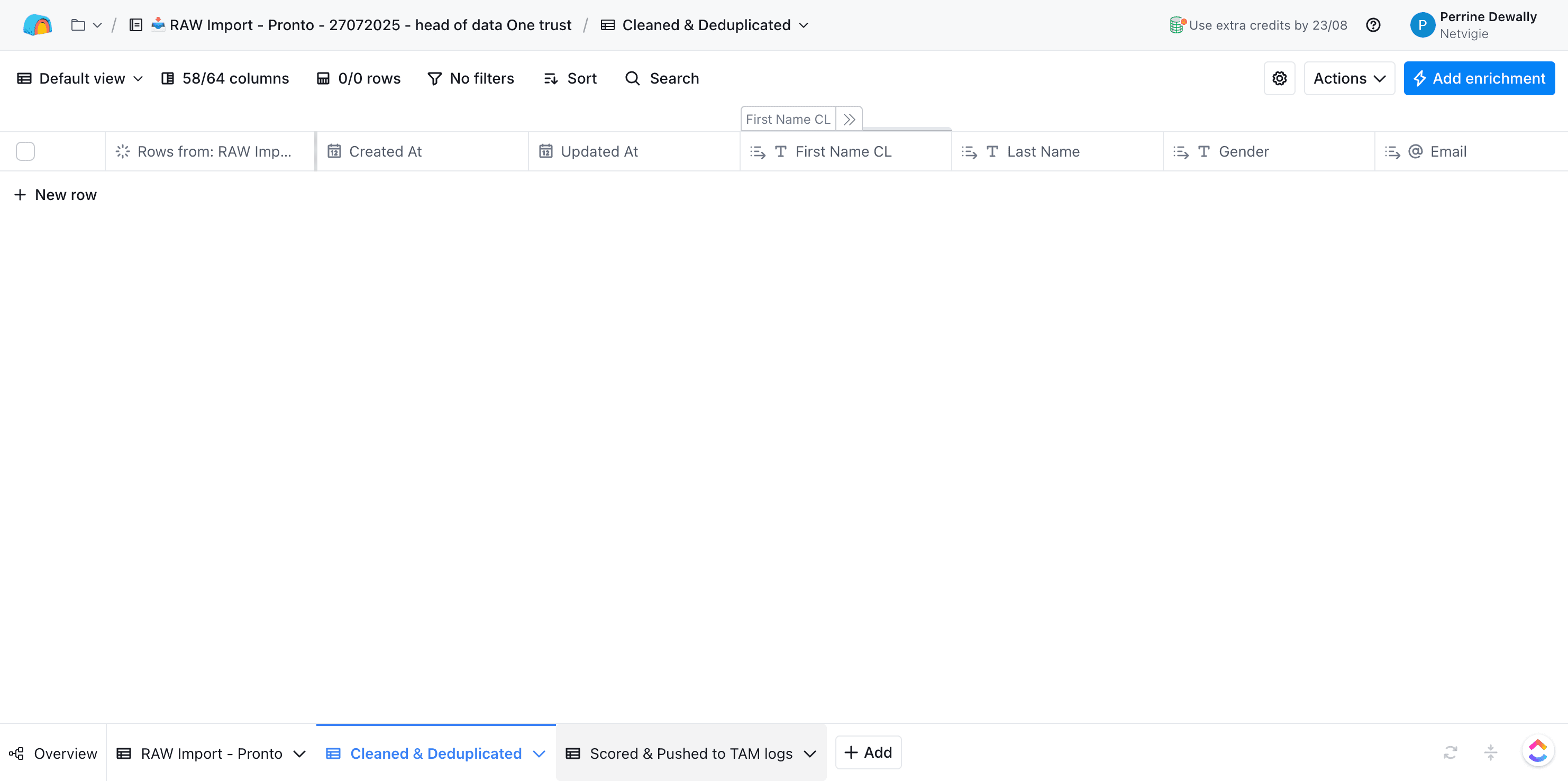
Task: Click the source loader icon in Rows from column
Action: tap(123, 151)
